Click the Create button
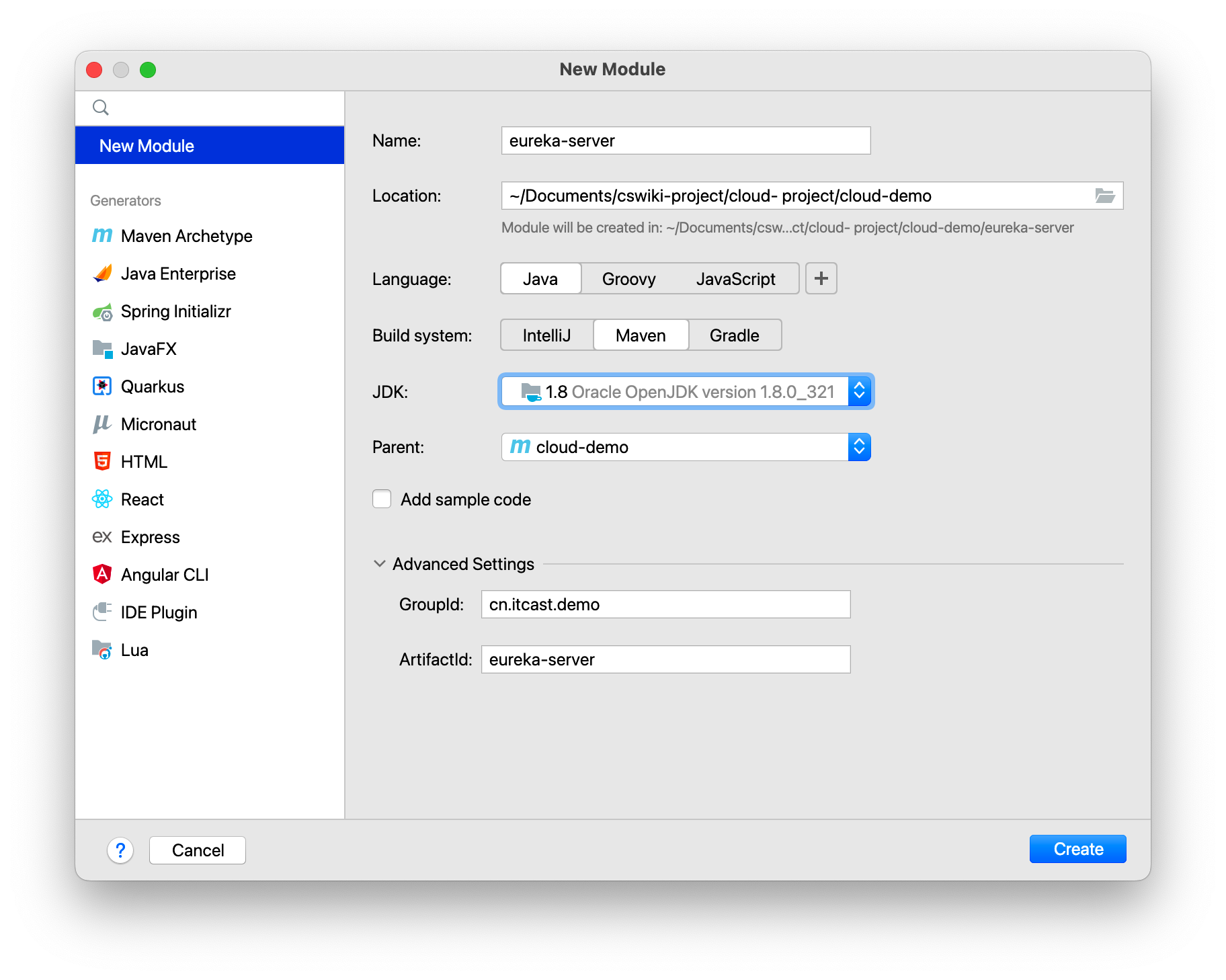Viewport: 1226px width, 980px height. click(x=1077, y=849)
